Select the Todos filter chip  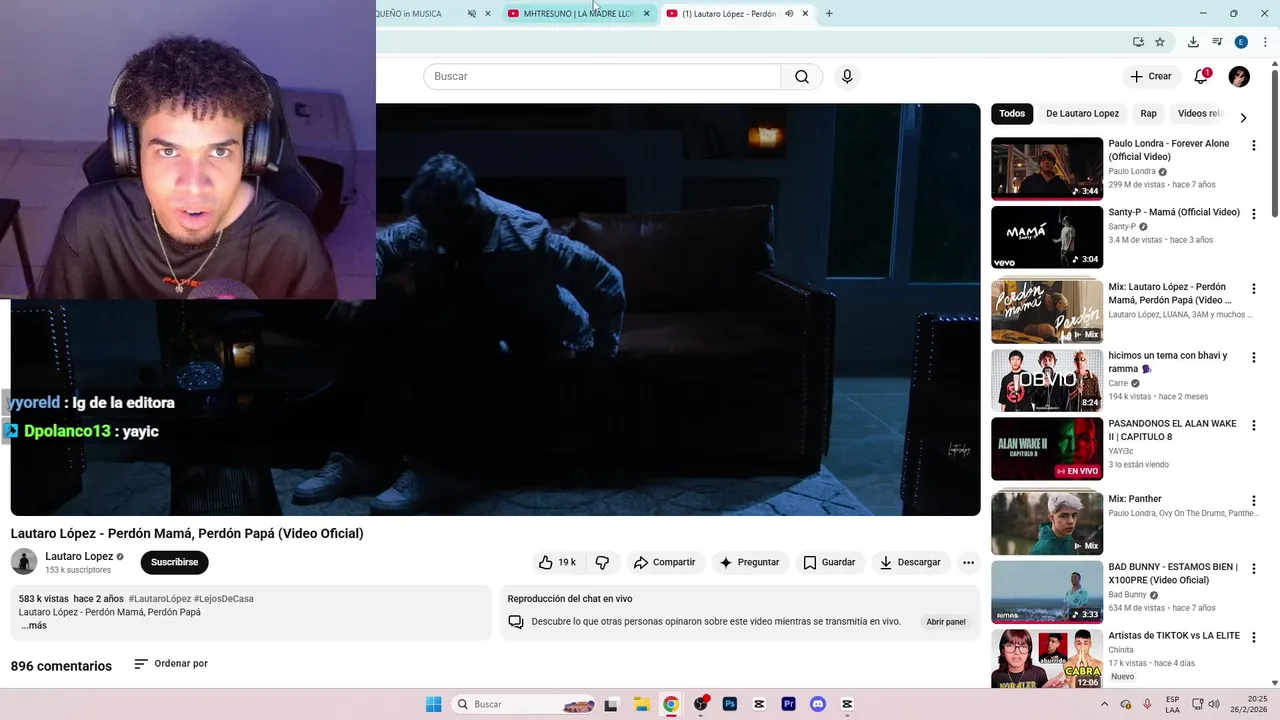[1012, 114]
